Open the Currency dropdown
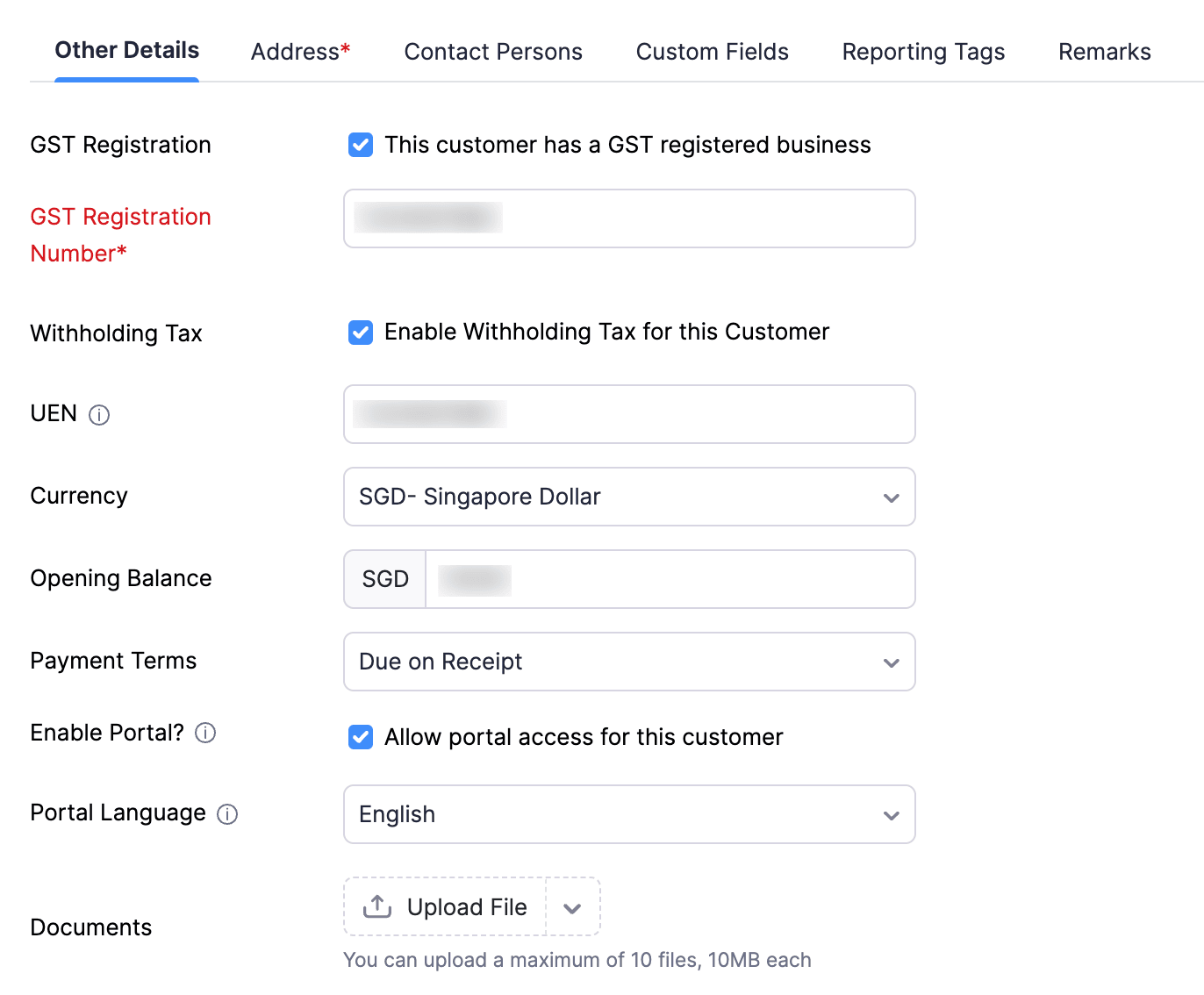The image size is (1204, 995). coord(628,497)
